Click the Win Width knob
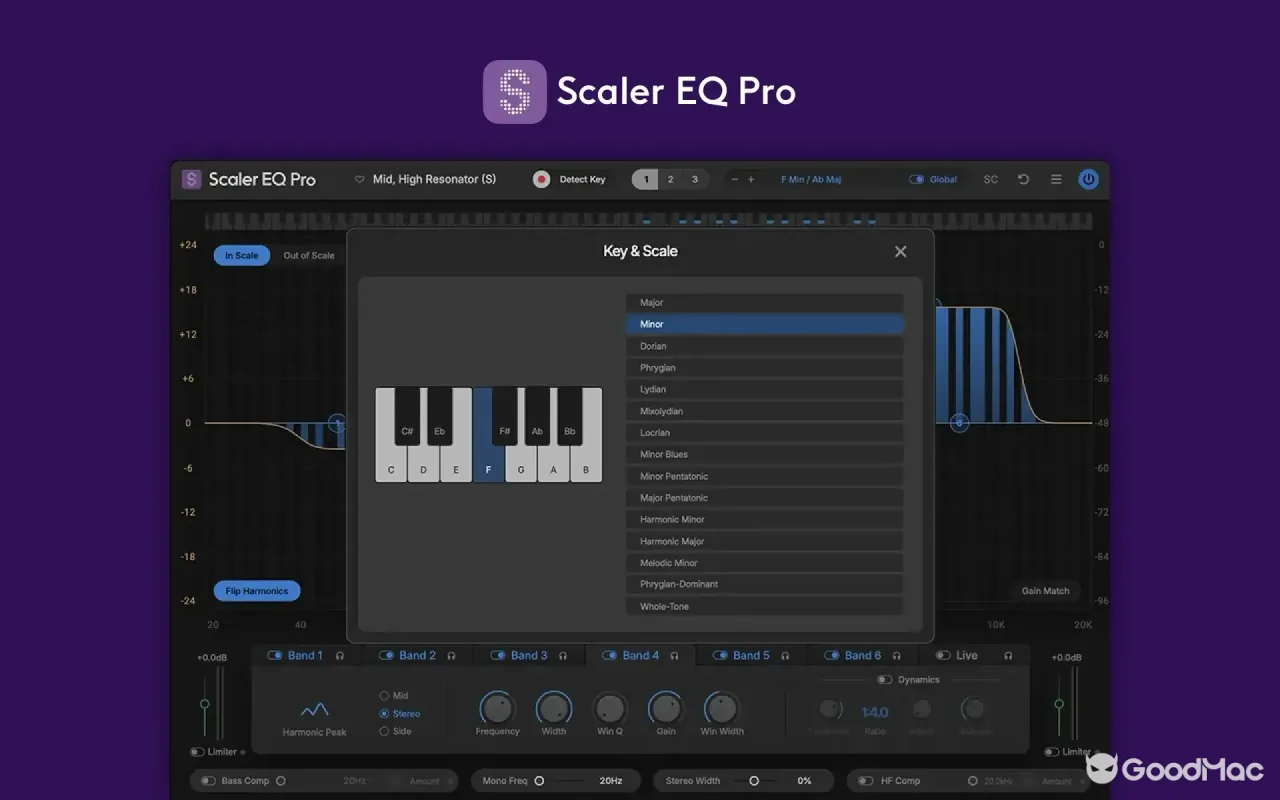Viewport: 1280px width, 800px height. click(722, 709)
